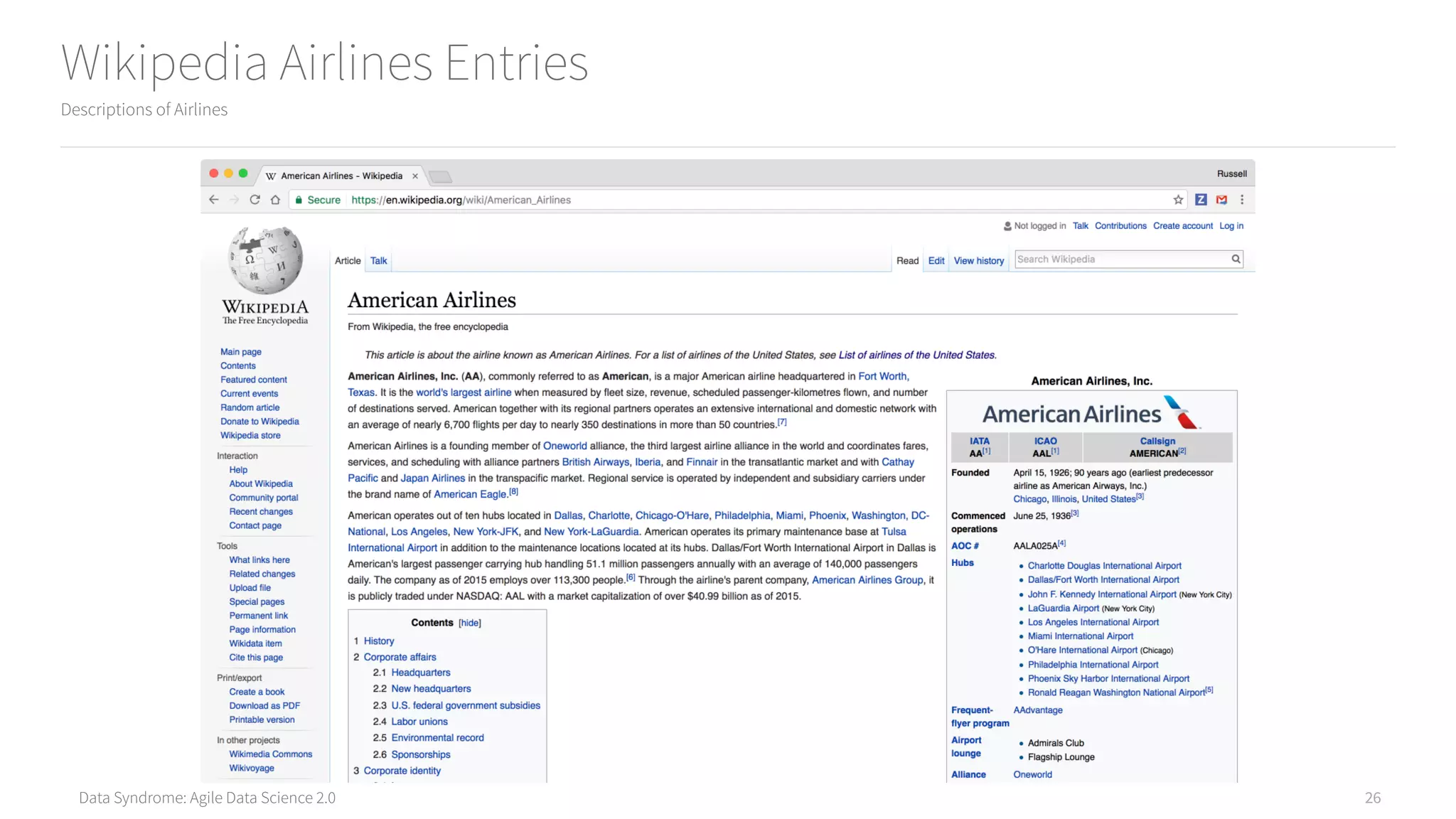The width and height of the screenshot is (1456, 819).
Task: Open a new browser tab
Action: [x=441, y=176]
